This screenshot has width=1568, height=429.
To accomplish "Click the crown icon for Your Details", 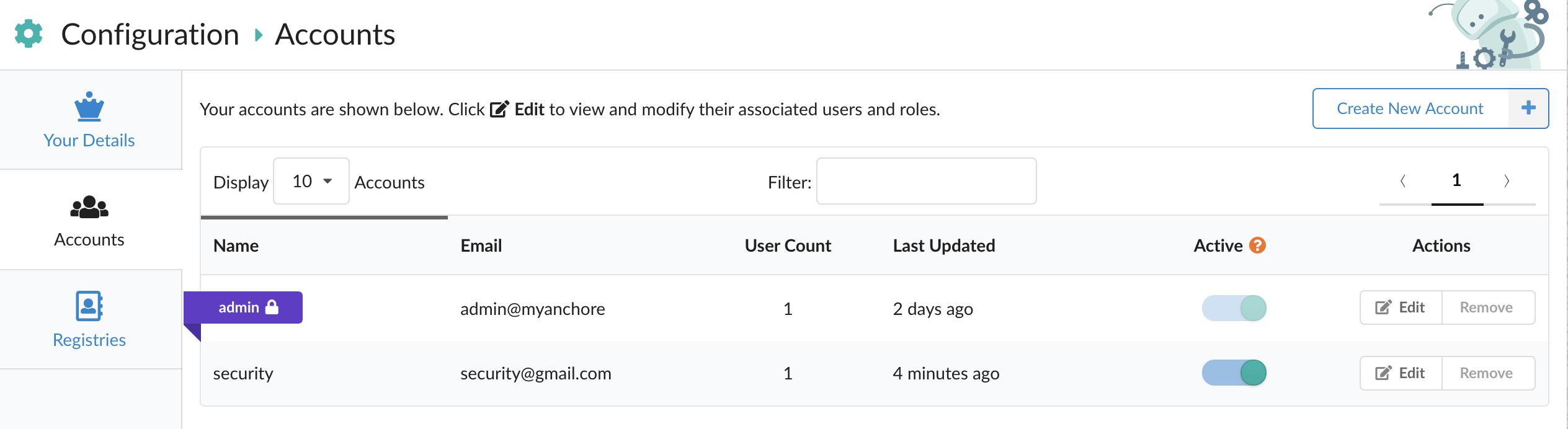I will click(x=89, y=107).
